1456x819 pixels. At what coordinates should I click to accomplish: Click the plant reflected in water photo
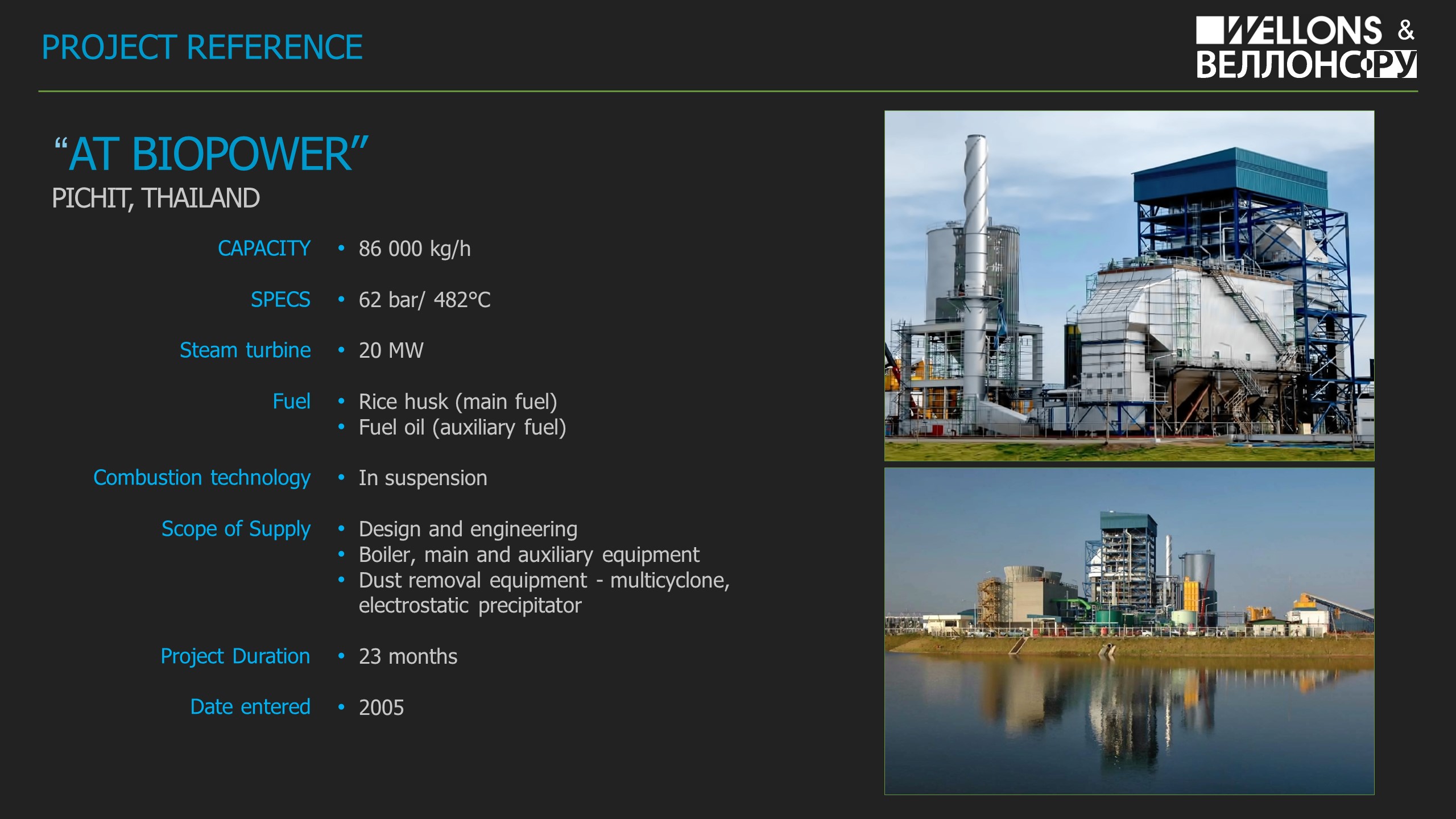tap(1129, 631)
